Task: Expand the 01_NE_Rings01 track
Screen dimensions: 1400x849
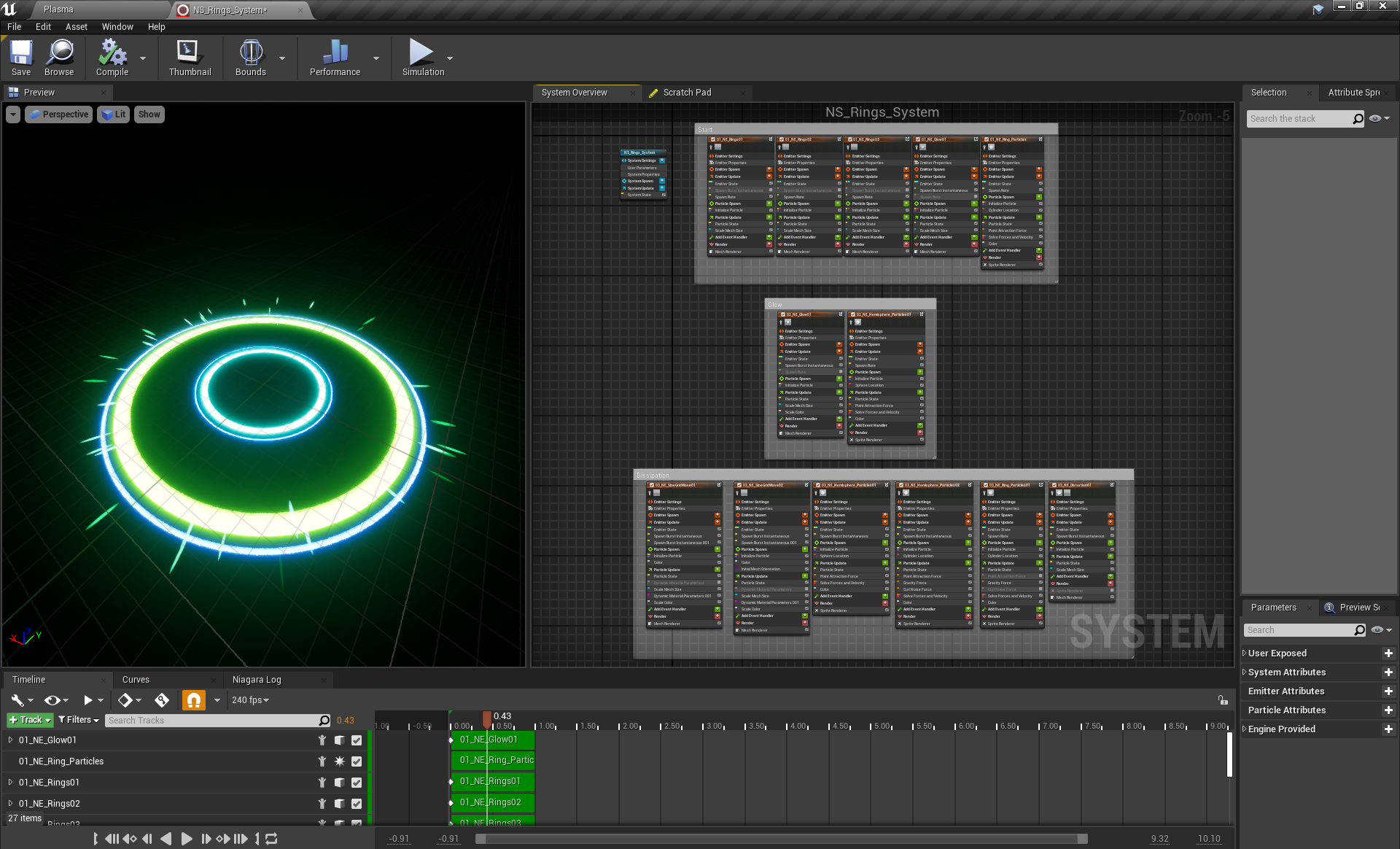Action: coord(10,783)
